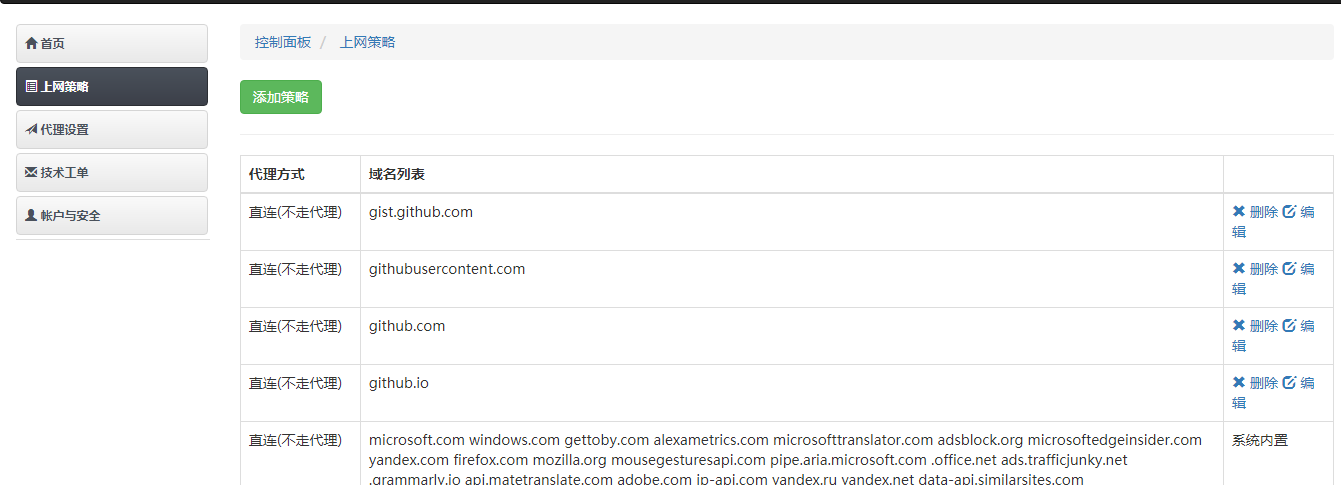
Task: Delete the gist.github.com policy row
Action: 1255,212
